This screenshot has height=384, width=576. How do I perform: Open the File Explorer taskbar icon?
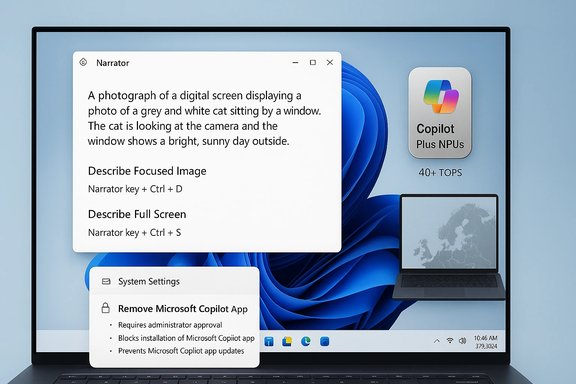(287, 342)
